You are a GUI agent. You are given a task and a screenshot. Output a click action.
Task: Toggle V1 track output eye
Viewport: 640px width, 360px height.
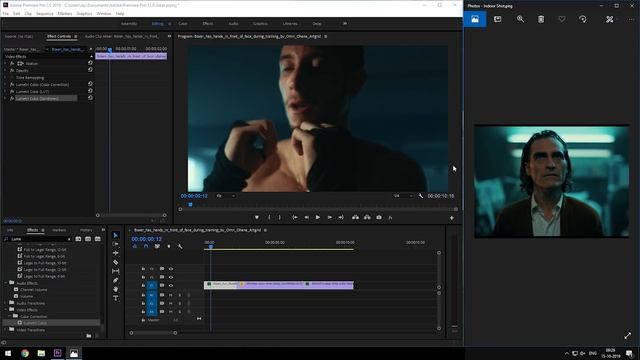coord(171,285)
